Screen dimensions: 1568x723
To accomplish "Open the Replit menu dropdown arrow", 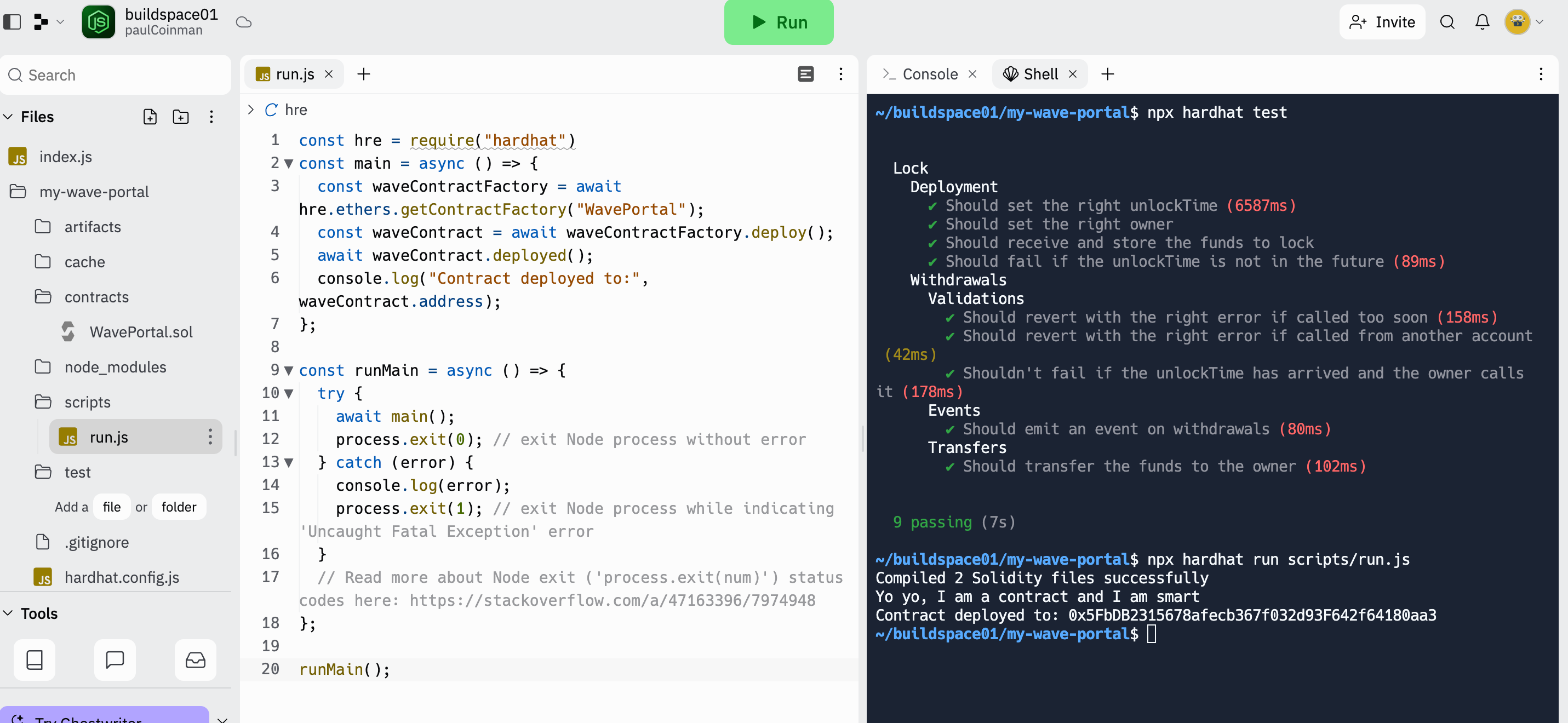I will pyautogui.click(x=60, y=22).
